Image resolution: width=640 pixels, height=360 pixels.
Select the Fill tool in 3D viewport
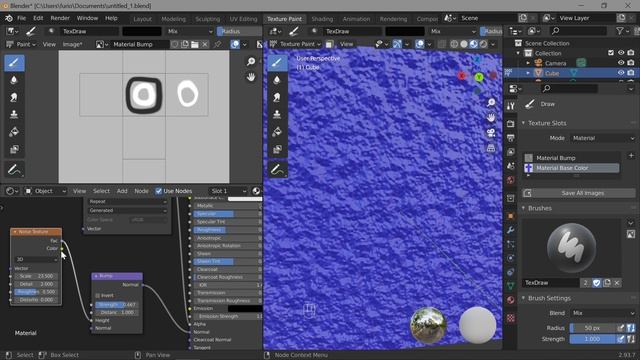click(277, 132)
